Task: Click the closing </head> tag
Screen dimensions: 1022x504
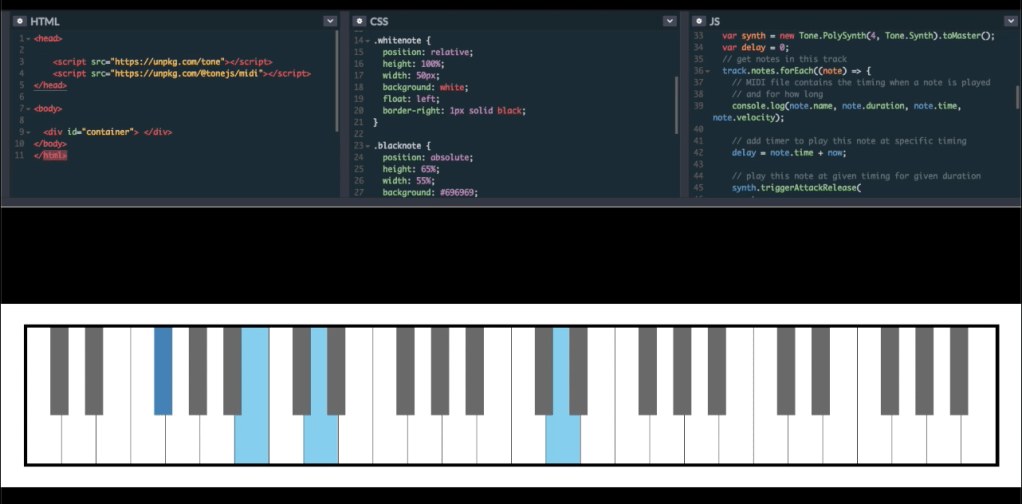Action: [50, 85]
